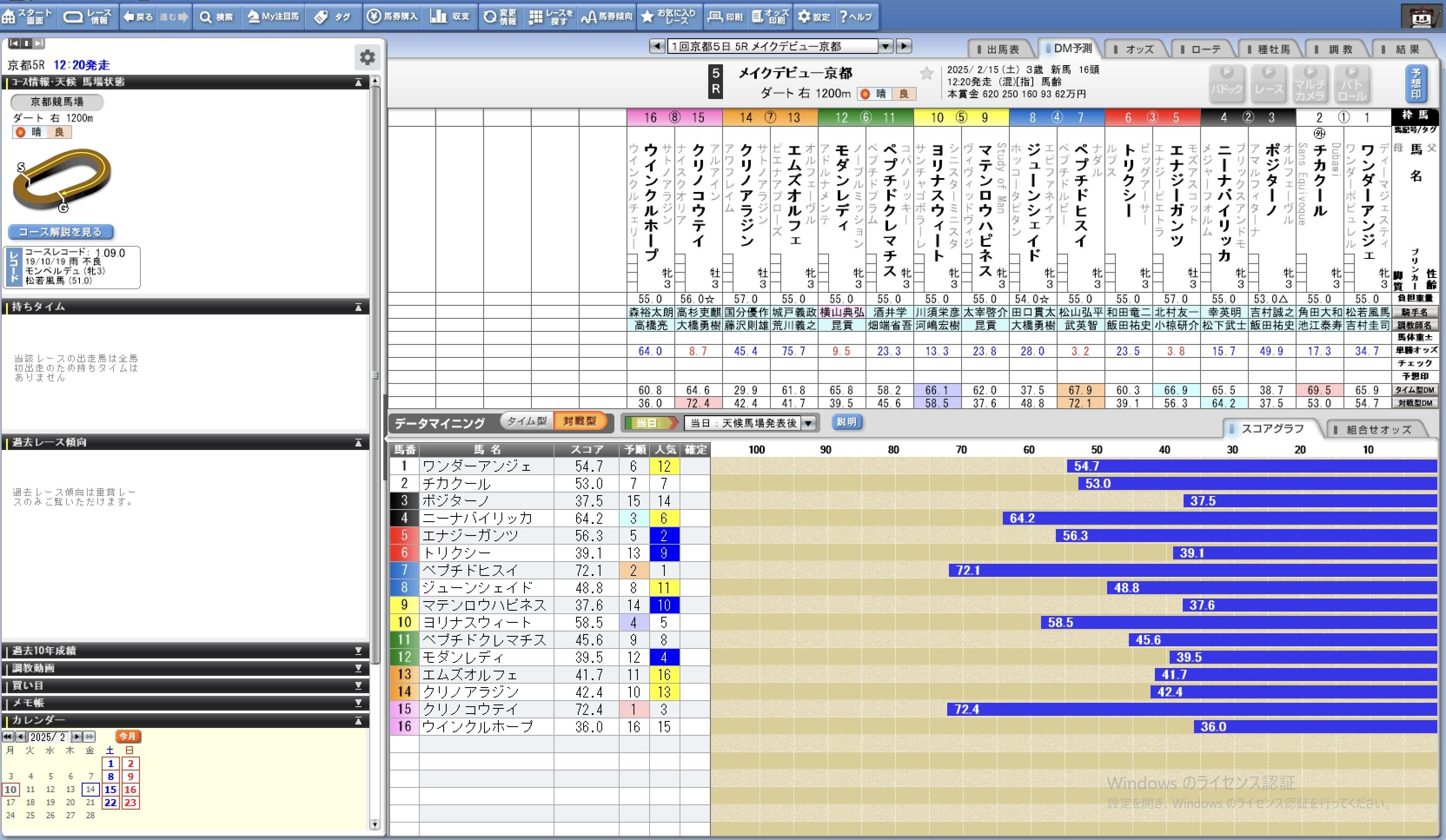
Task: Expand the 過去10年成績 section
Action: (x=358, y=651)
